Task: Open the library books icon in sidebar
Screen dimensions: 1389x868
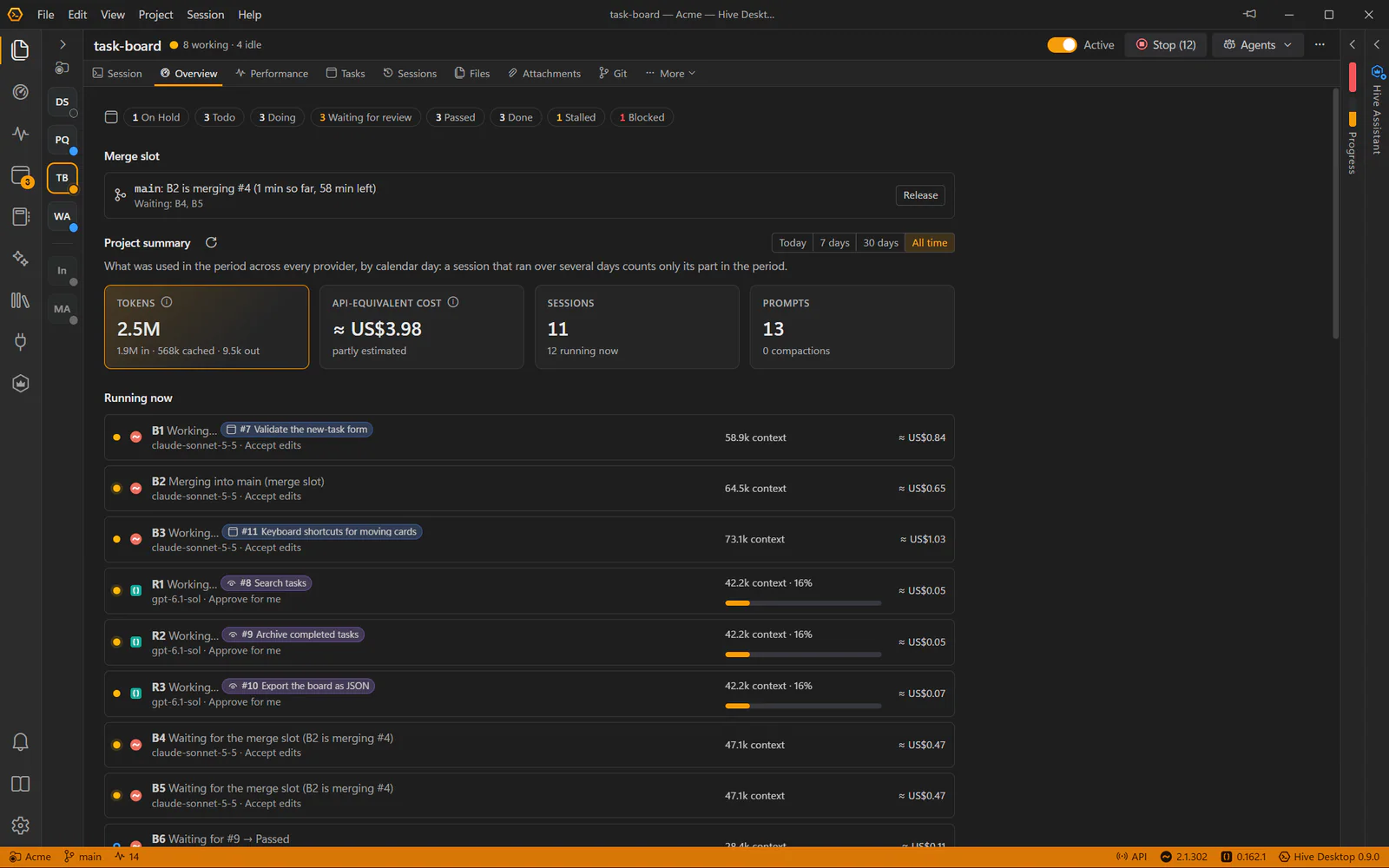Action: coord(21,300)
